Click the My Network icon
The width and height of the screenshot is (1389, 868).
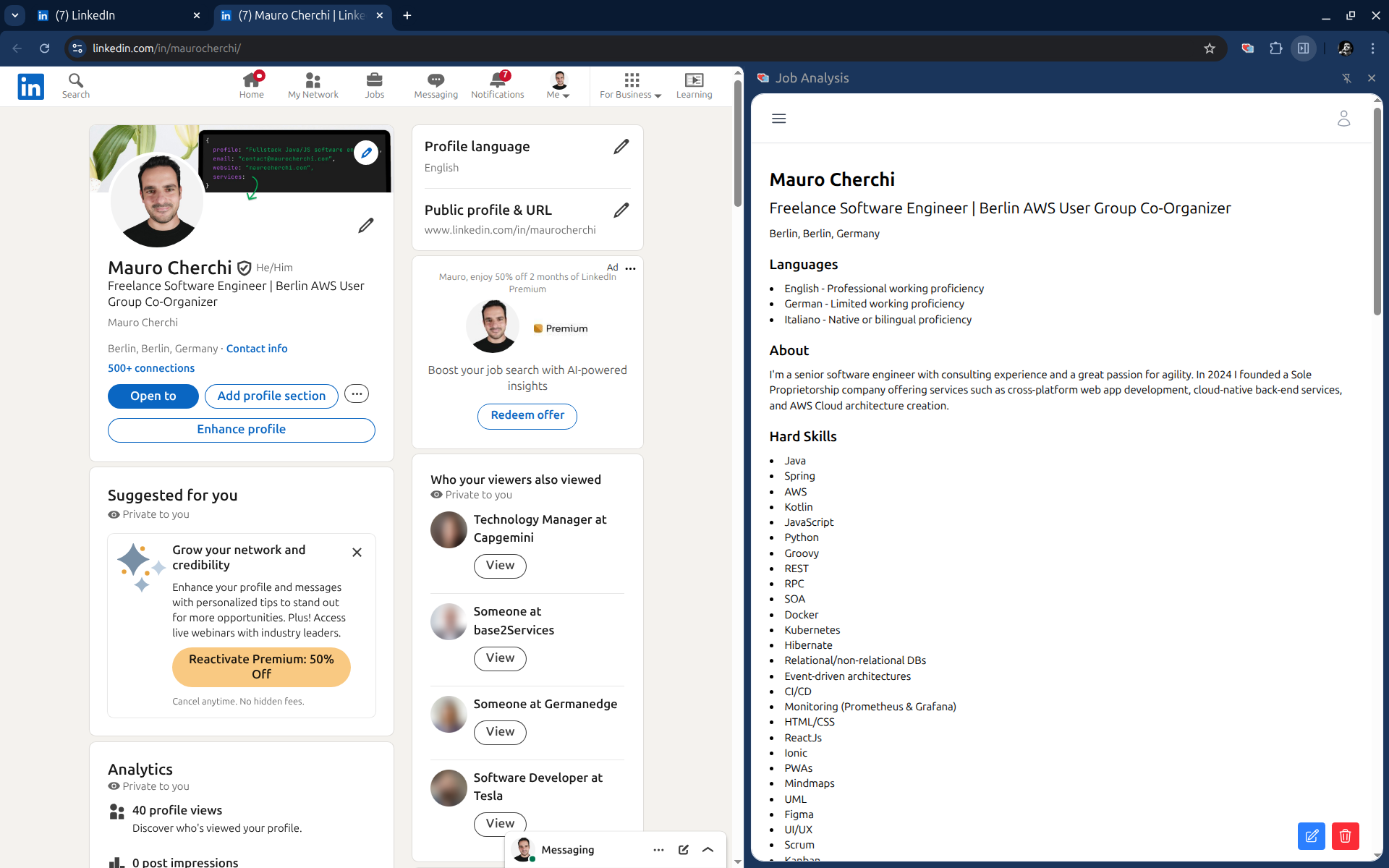[x=313, y=80]
